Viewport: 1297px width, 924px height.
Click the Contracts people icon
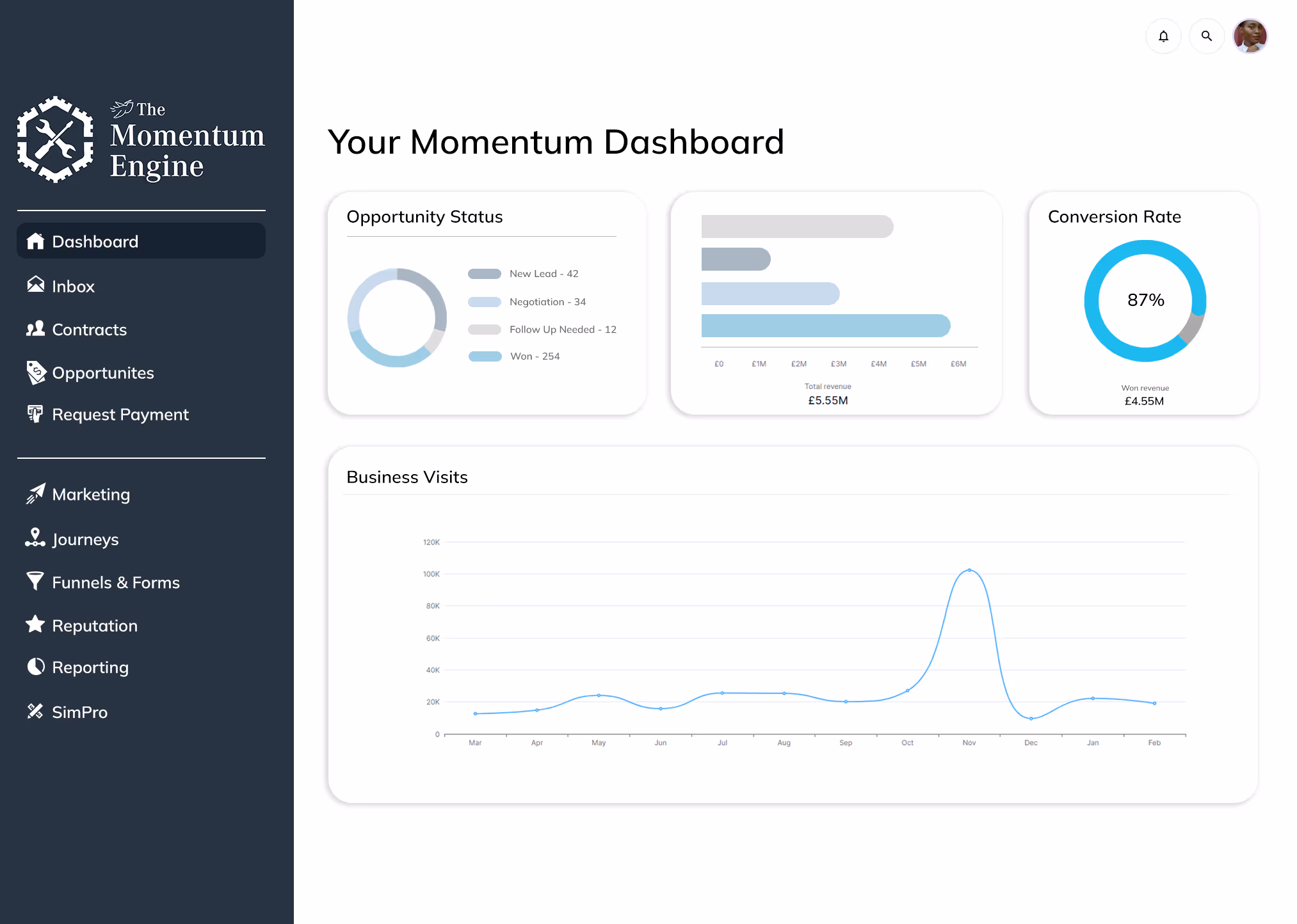[x=36, y=329]
